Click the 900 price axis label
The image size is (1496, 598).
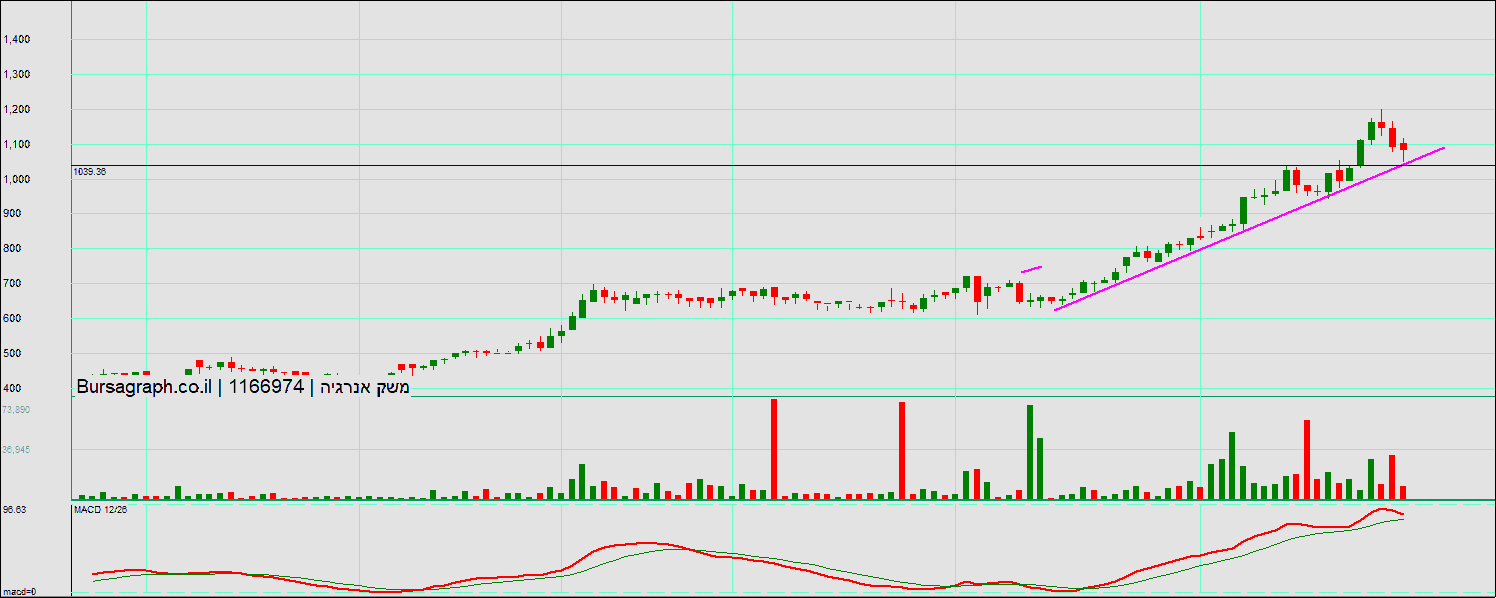(x=13, y=214)
